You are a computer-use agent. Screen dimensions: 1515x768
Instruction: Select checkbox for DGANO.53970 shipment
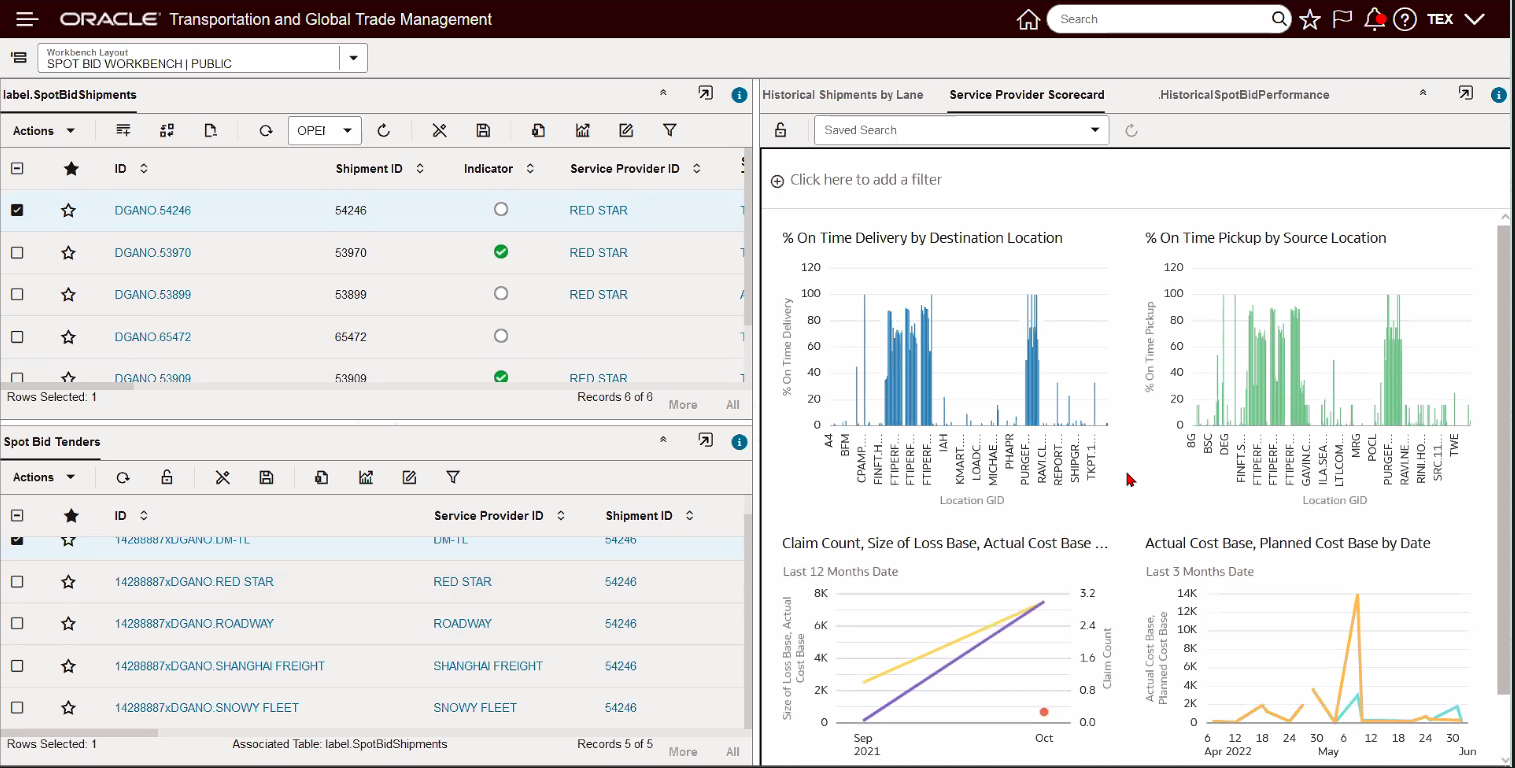coord(17,253)
